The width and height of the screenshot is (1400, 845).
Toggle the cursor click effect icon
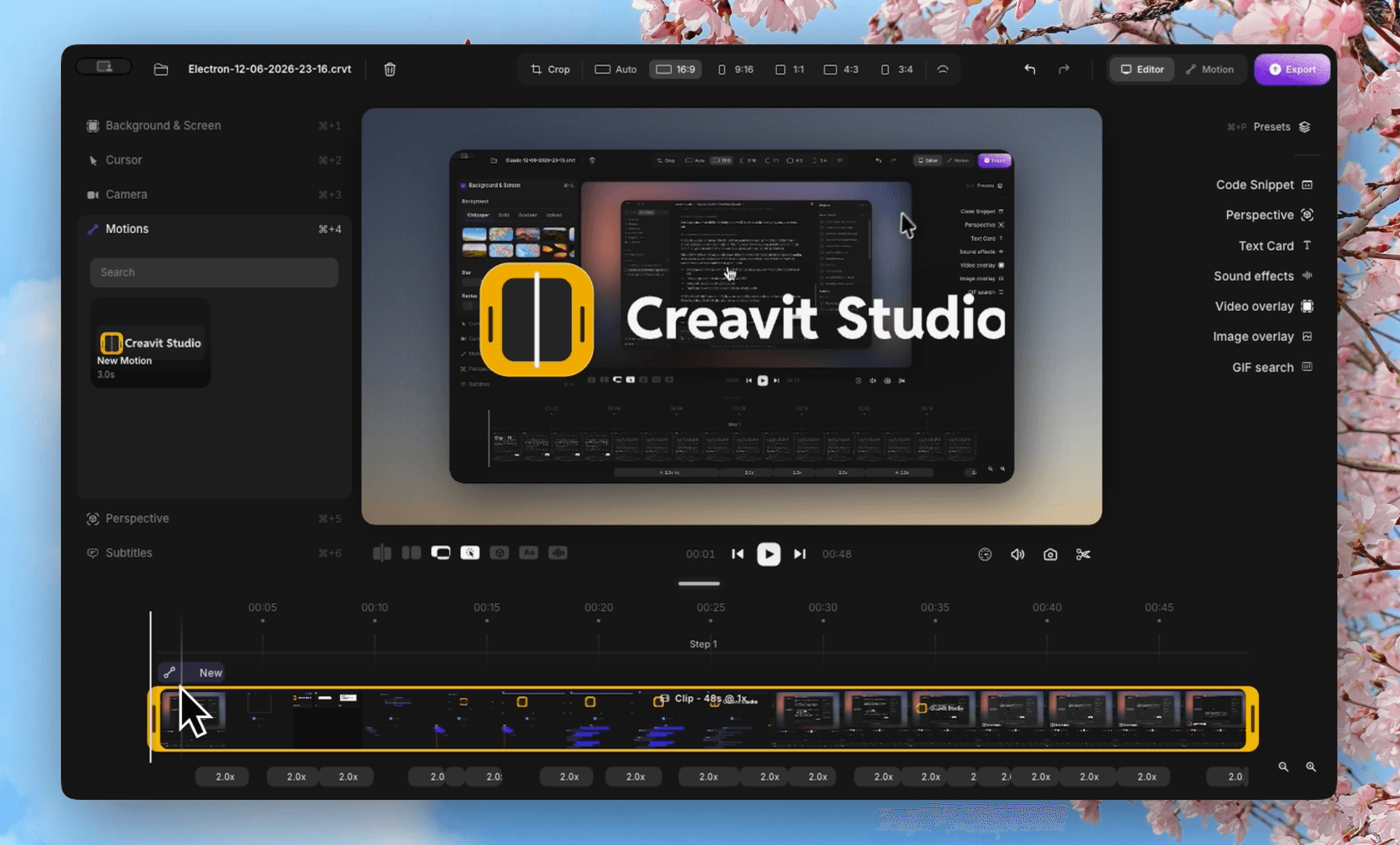coord(469,553)
